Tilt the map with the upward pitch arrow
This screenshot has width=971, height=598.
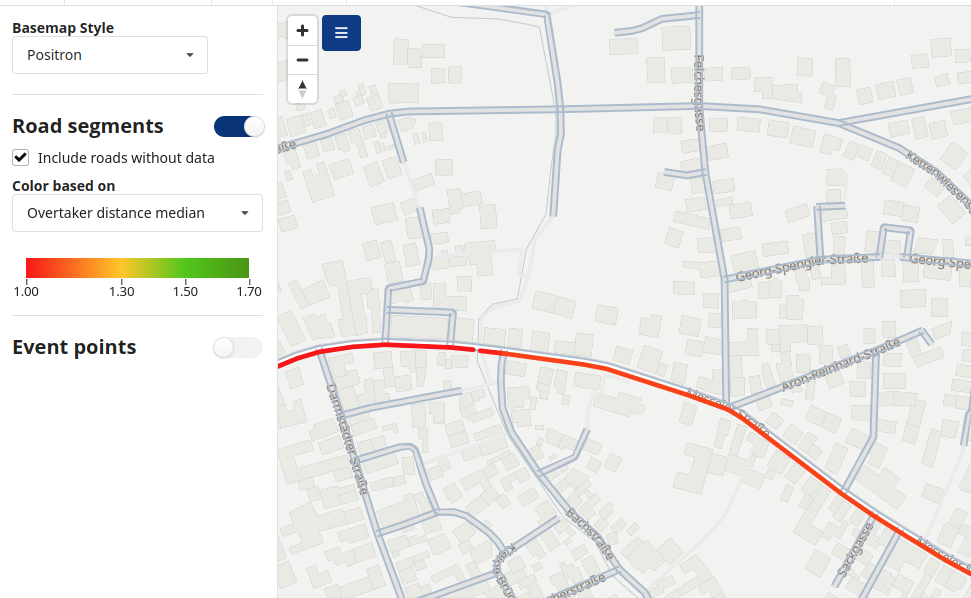click(302, 84)
